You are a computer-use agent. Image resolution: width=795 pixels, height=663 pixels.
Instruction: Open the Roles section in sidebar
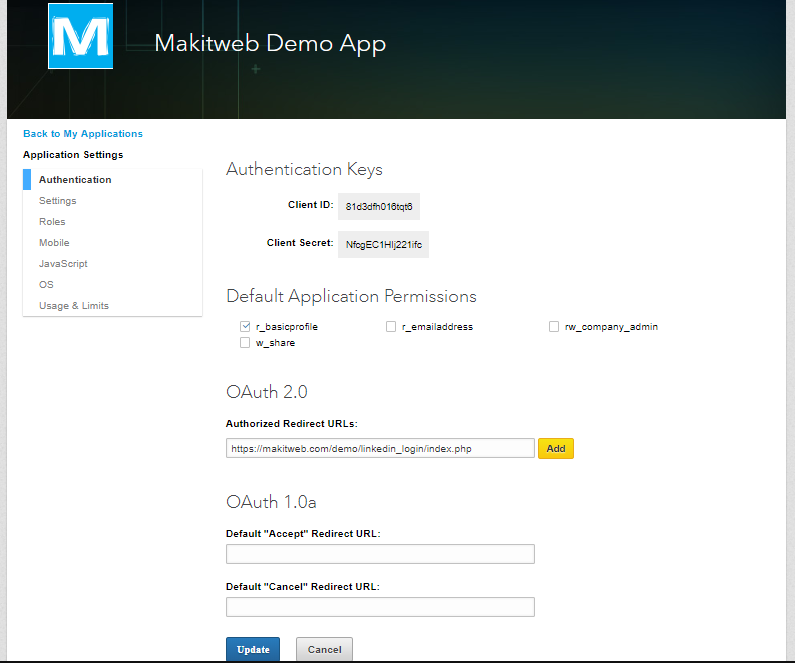coord(52,222)
